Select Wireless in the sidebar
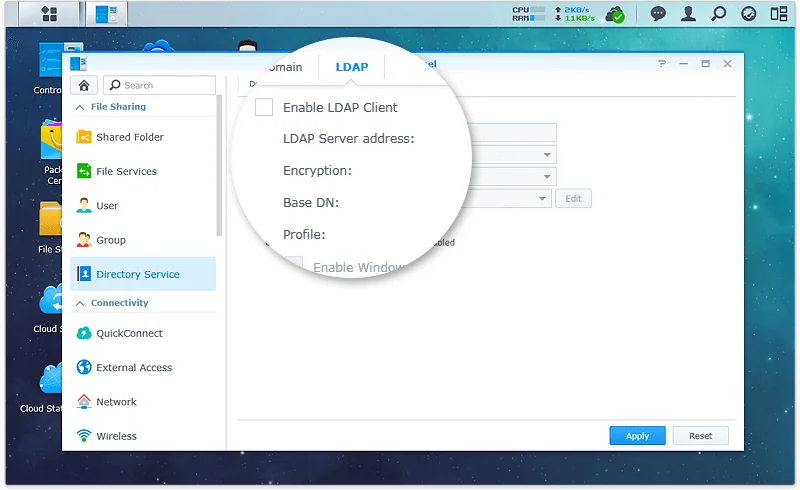Viewport: 800px width, 490px height. pyautogui.click(x=116, y=436)
